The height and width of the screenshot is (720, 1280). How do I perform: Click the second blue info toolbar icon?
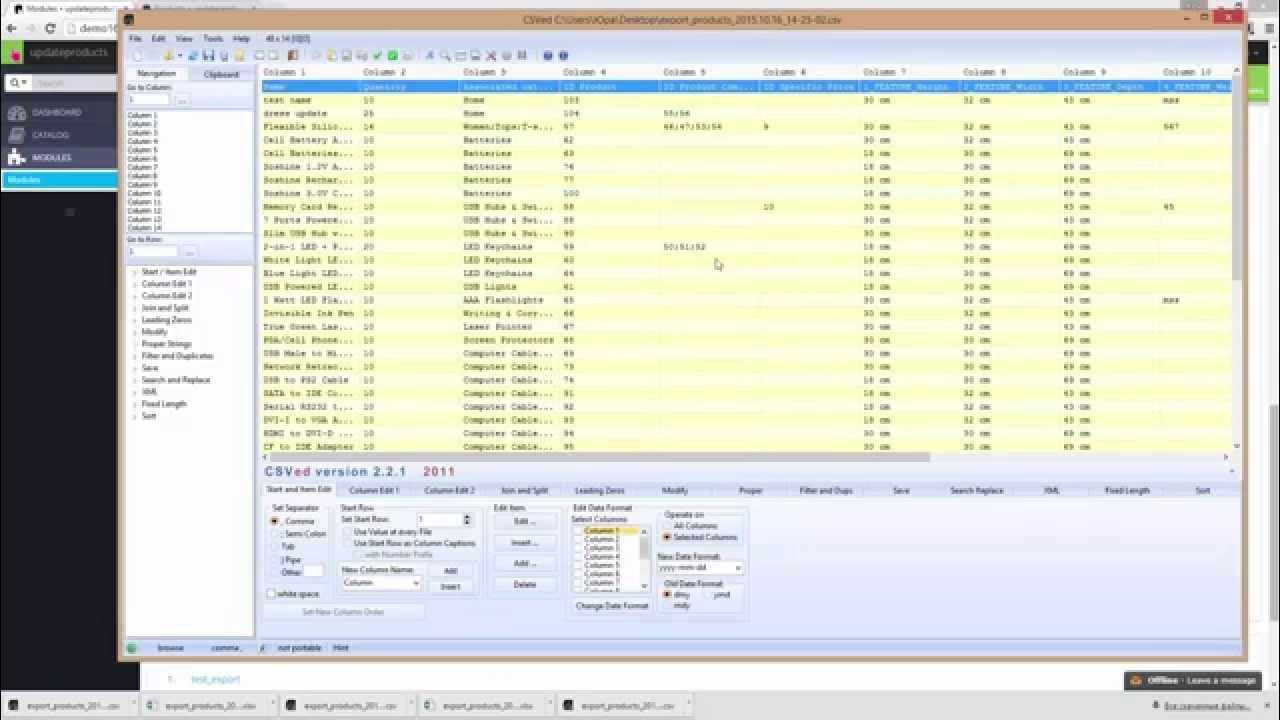point(563,55)
